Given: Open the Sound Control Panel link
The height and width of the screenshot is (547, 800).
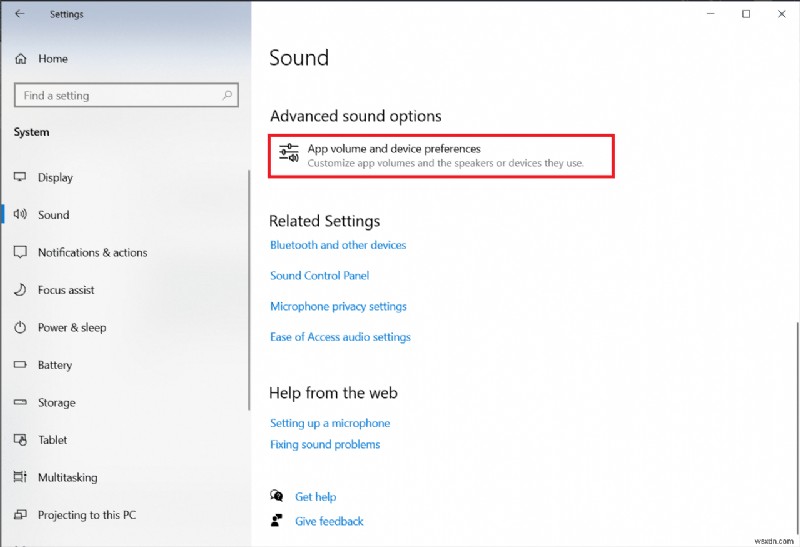Looking at the screenshot, I should (x=319, y=276).
